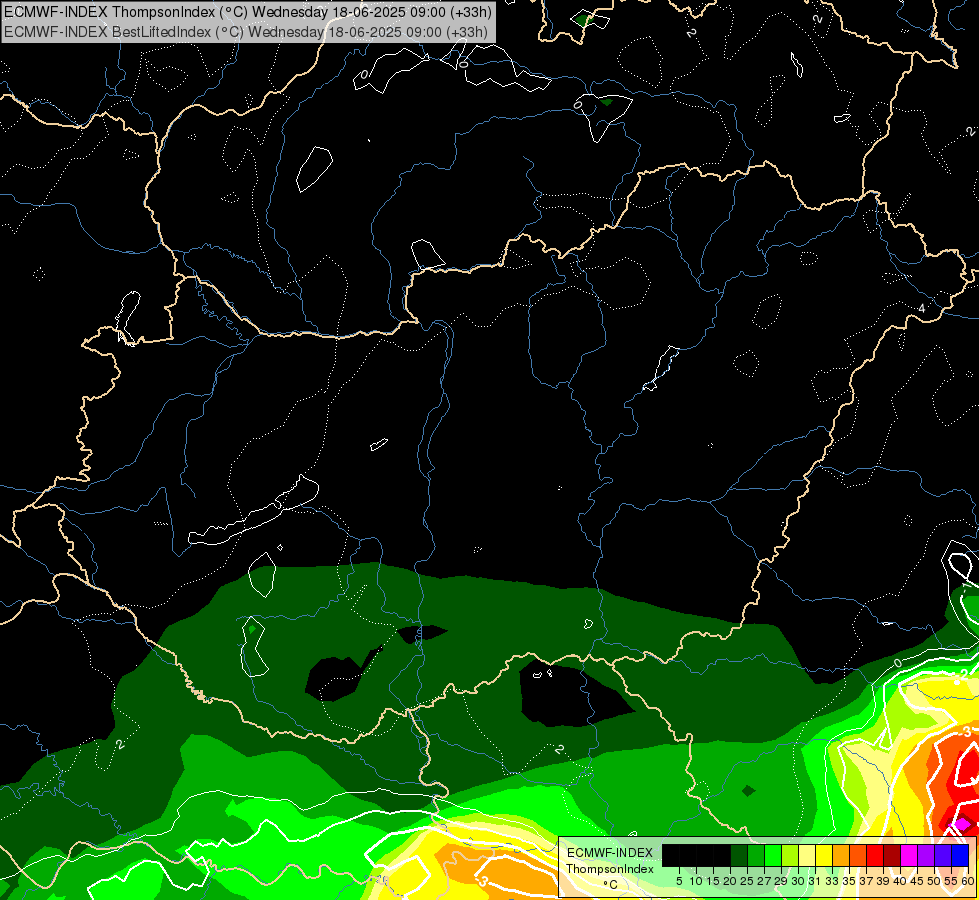979x900 pixels.
Task: Click the bright yellow 31-33 legend swatch
Action: point(824,856)
